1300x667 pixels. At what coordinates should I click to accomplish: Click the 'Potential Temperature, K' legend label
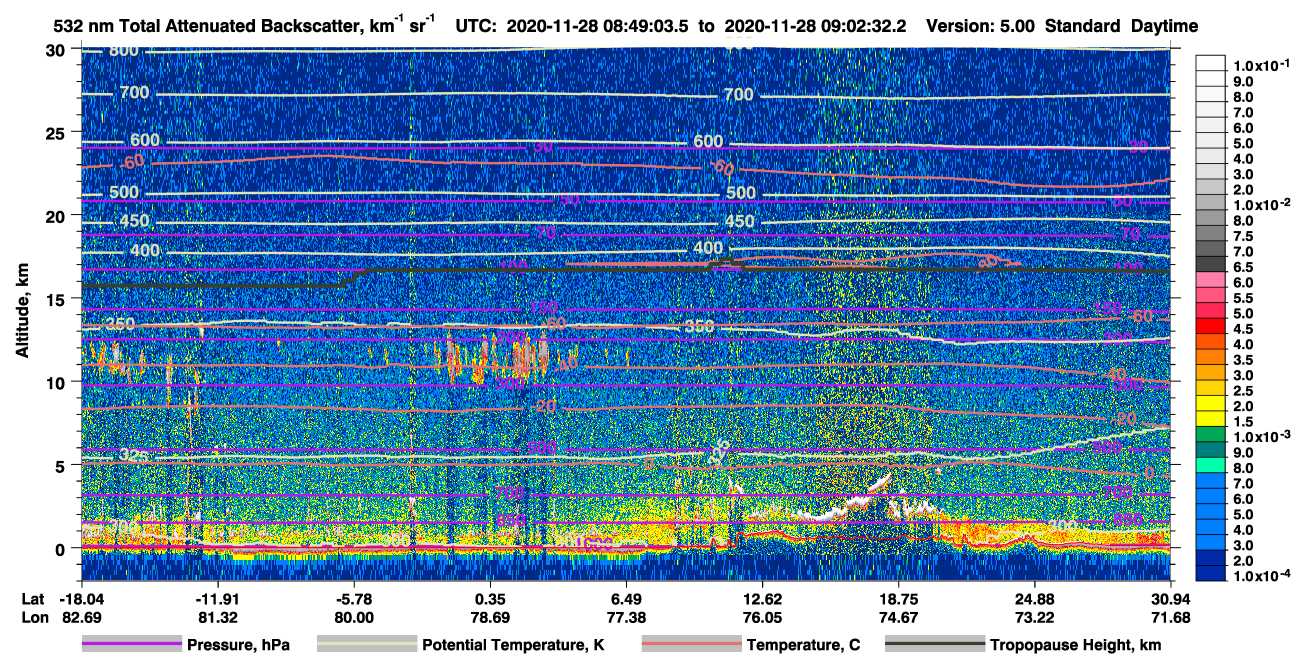[514, 645]
